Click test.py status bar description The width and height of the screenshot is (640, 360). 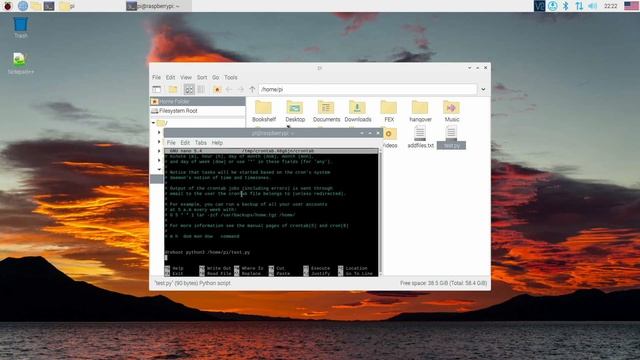point(192,283)
